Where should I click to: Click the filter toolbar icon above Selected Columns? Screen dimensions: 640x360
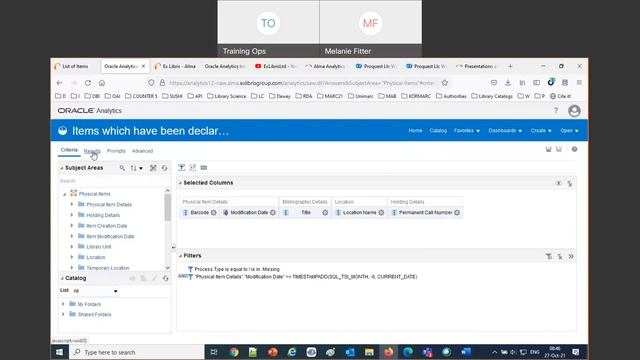182,168
